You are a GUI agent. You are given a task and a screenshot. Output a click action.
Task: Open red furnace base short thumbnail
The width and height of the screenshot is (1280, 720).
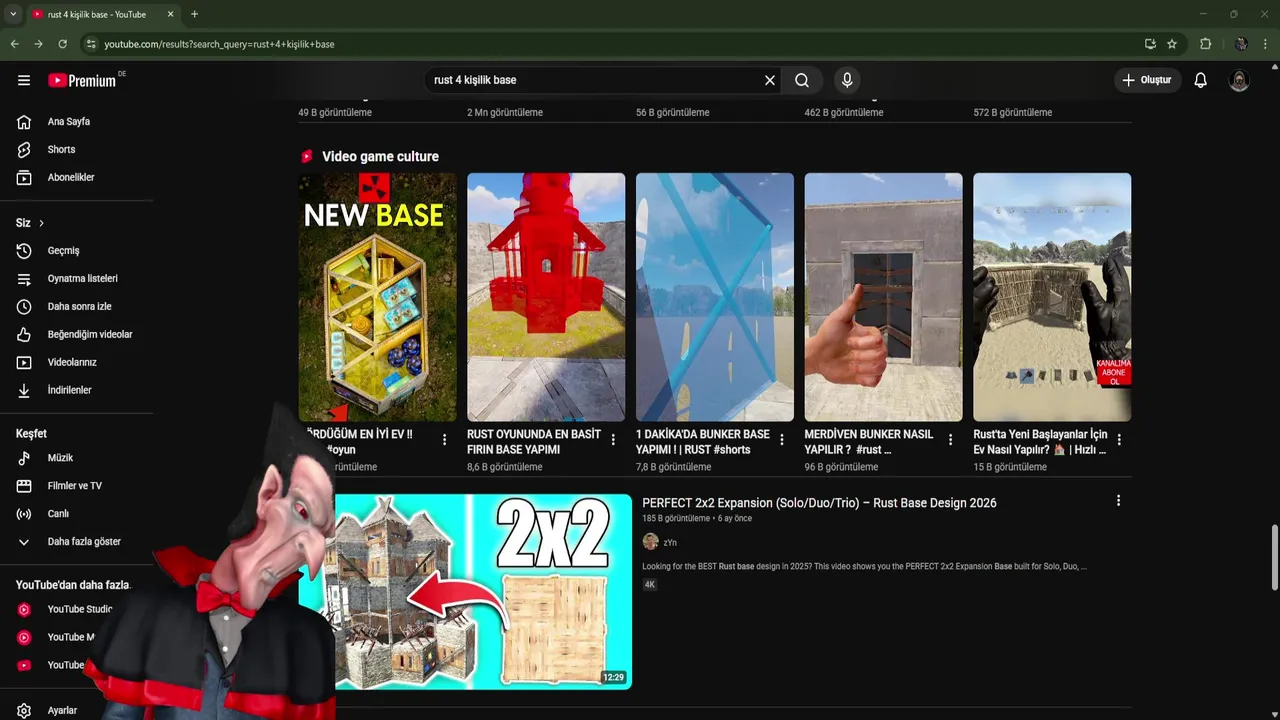click(x=546, y=297)
